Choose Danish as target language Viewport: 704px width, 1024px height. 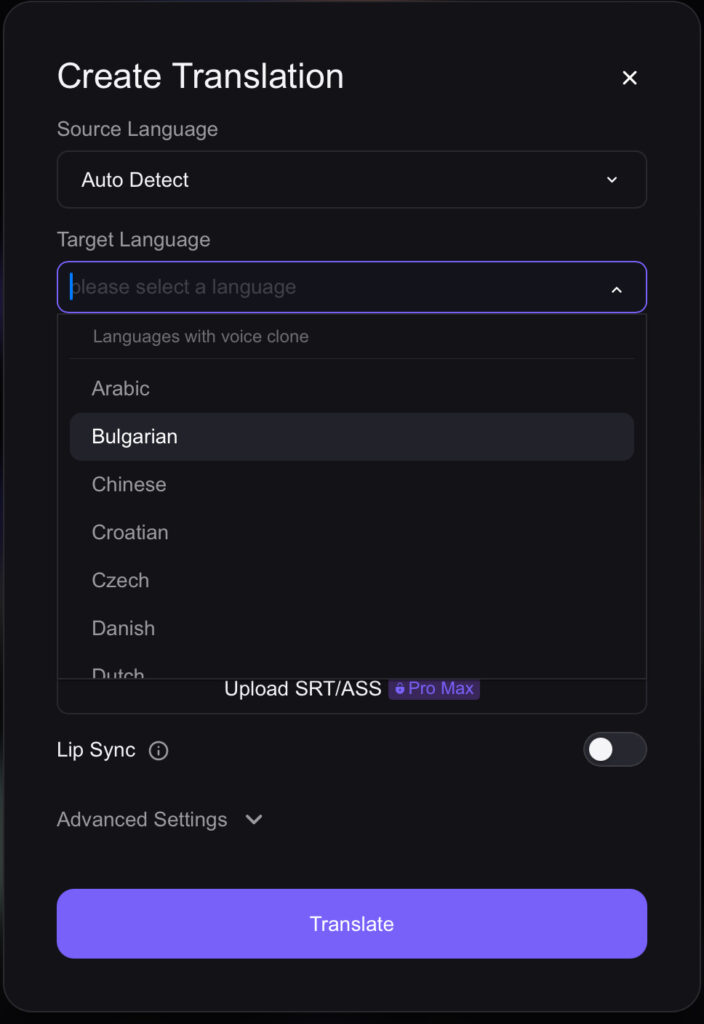pos(123,628)
